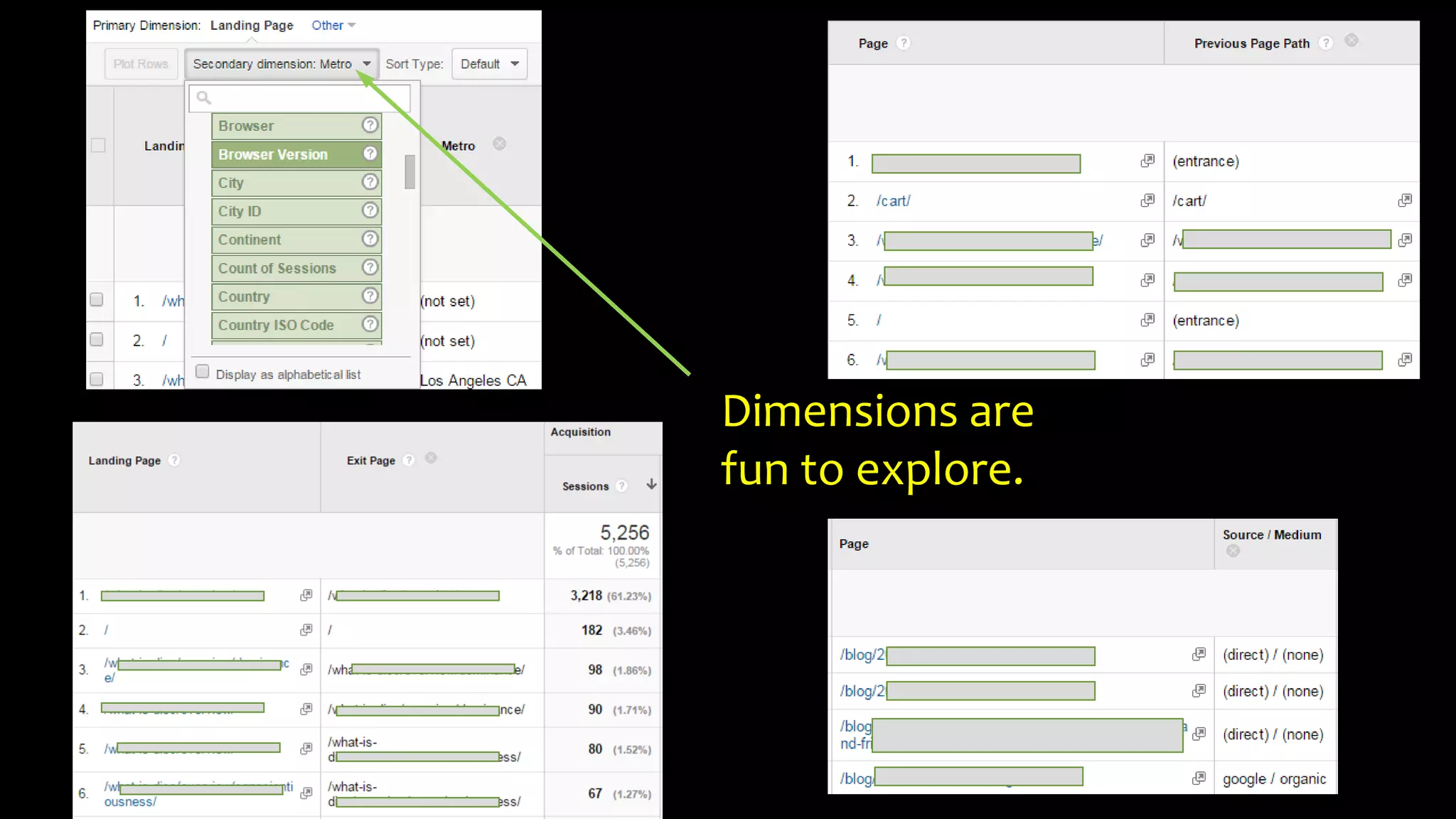
Task: Open help icon beside City dimension
Action: 370,182
